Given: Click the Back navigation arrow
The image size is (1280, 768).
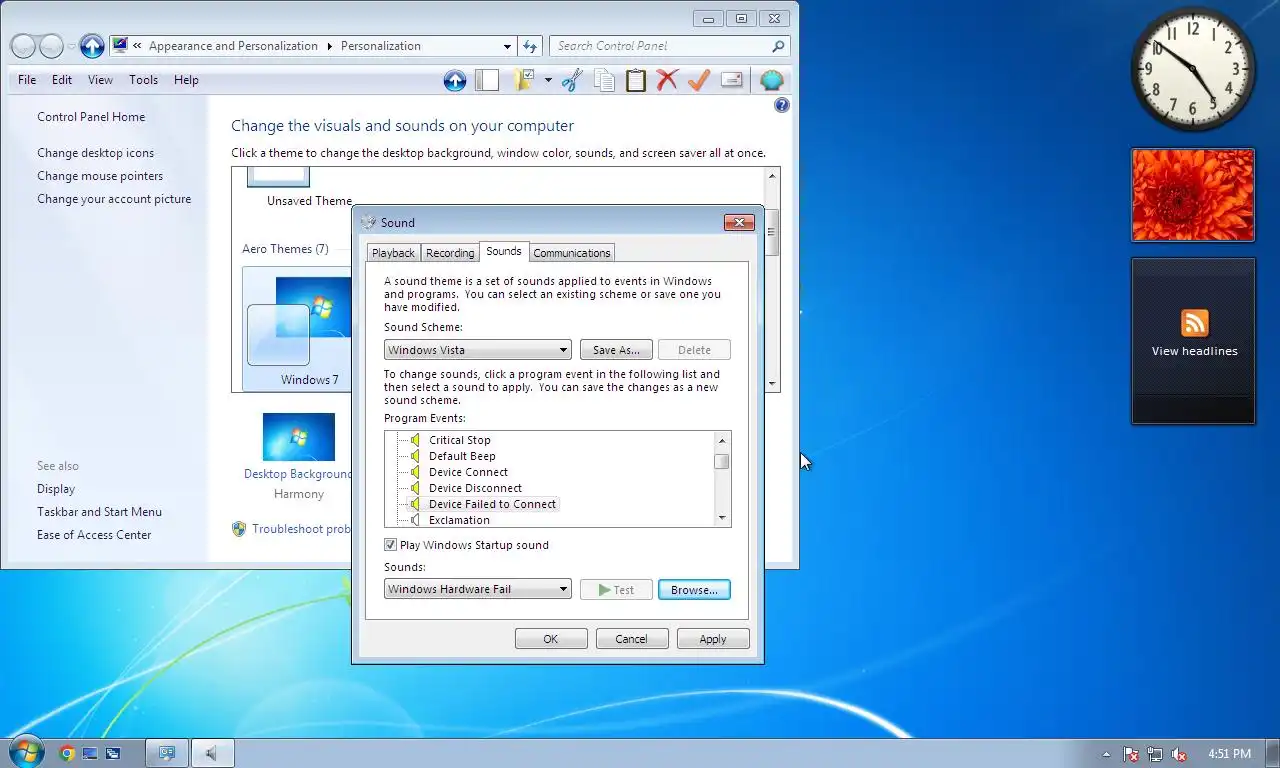Looking at the screenshot, I should (x=23, y=46).
